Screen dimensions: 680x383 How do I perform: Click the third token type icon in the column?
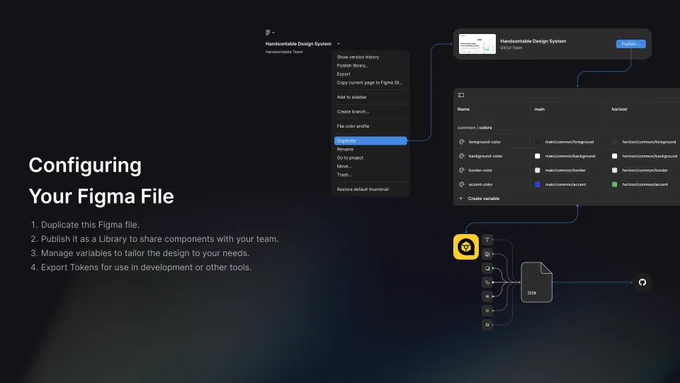[487, 268]
